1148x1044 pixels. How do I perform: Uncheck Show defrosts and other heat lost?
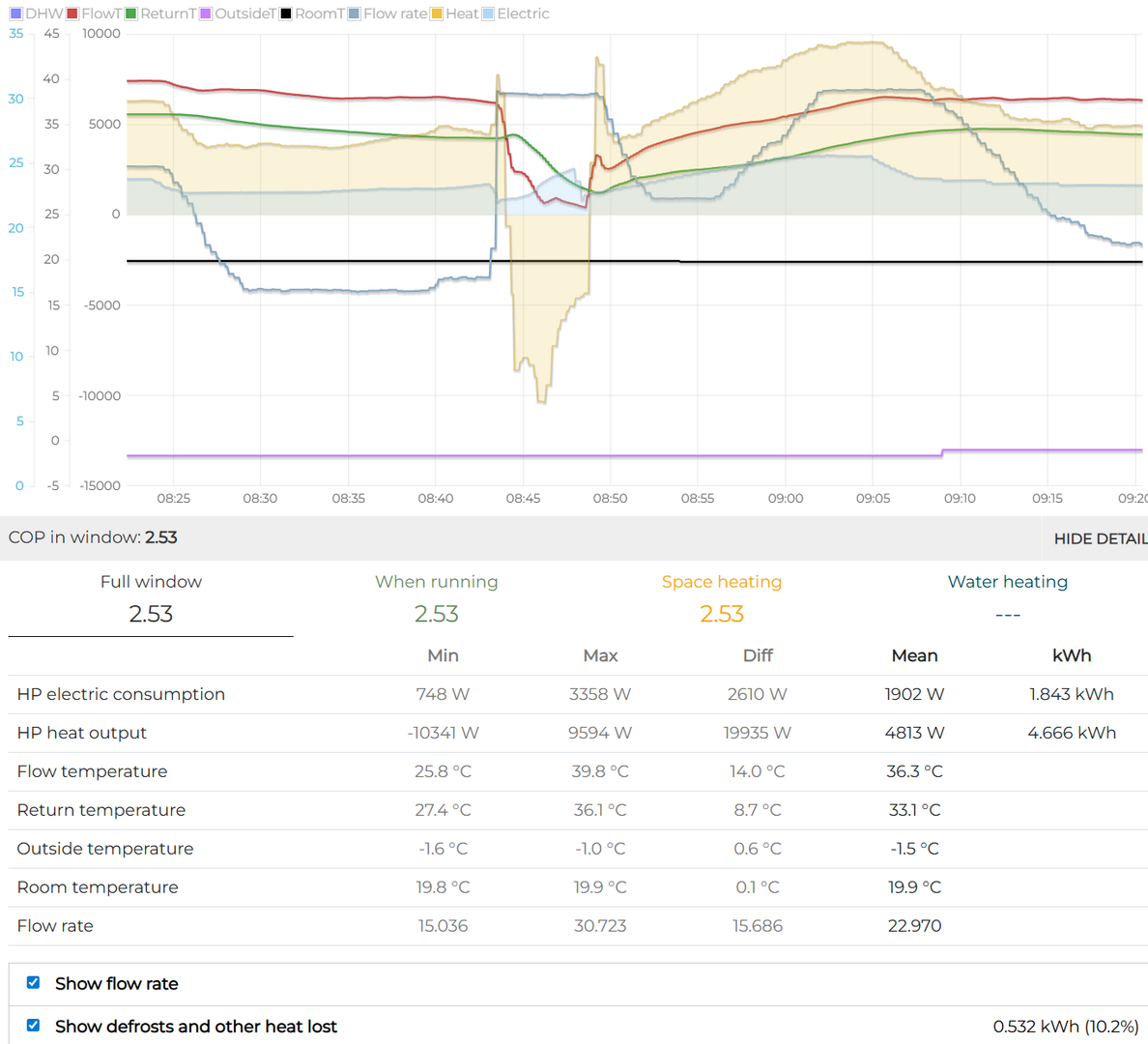click(34, 1026)
